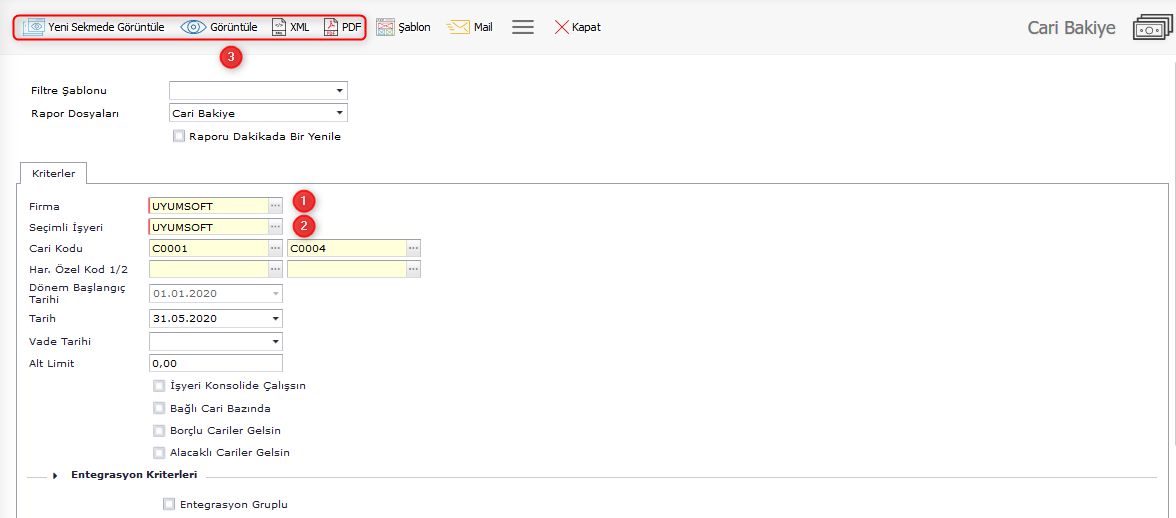The height and width of the screenshot is (518, 1176).
Task: Select the Kriterler tab
Action: tap(54, 173)
